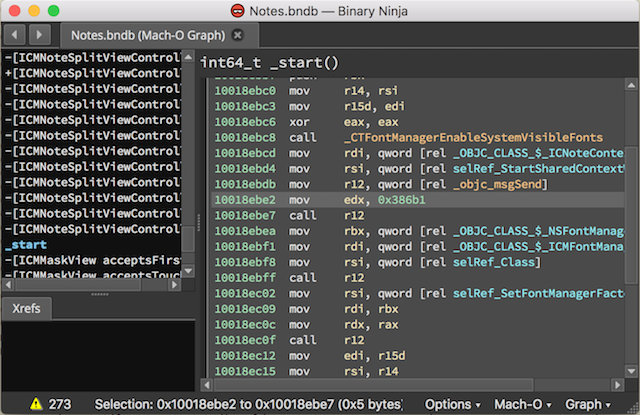Click function list horizontal scroll left arrow
This screenshot has height=415, width=640.
(8, 284)
